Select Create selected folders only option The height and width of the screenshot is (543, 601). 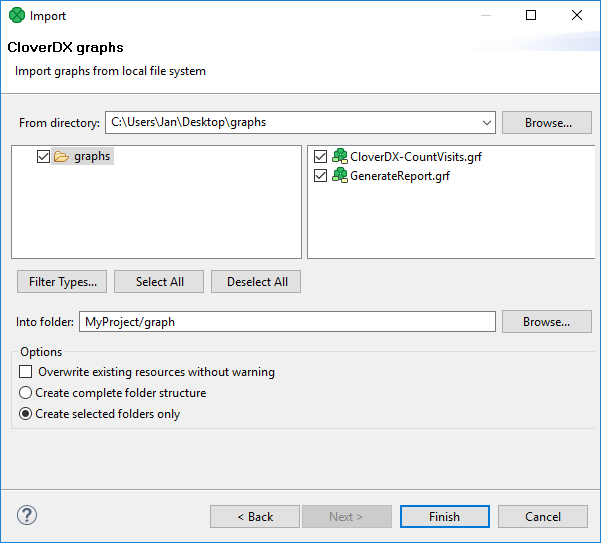[26, 414]
